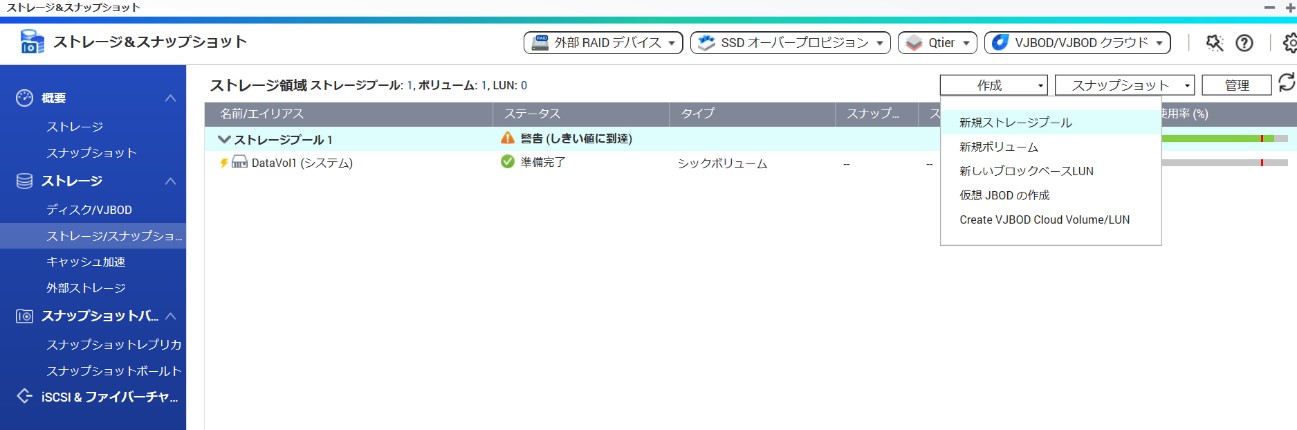Collapse the ストレージプール 1 tree row

click(224, 140)
